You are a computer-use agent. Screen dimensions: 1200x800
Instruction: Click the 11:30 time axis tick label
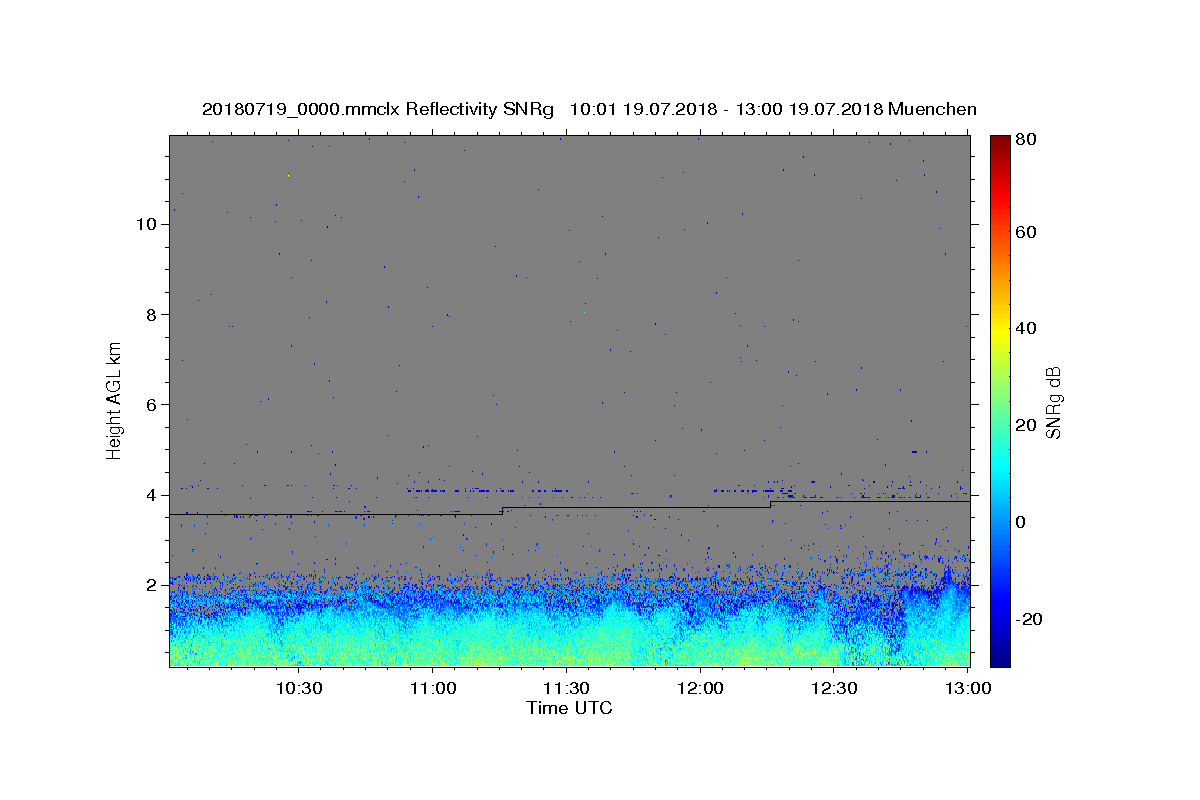point(566,688)
